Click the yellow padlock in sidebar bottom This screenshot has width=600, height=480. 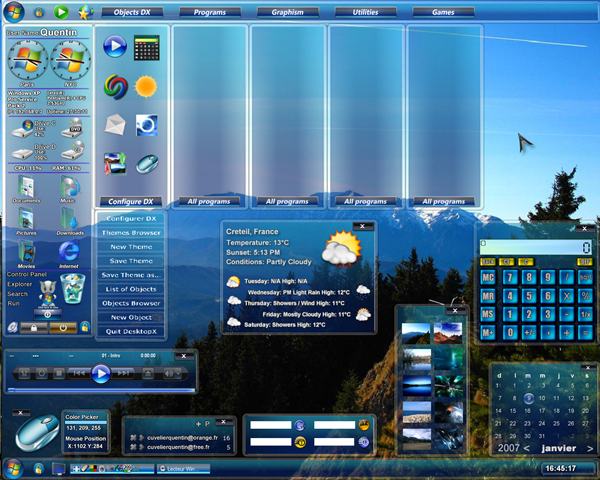85,327
